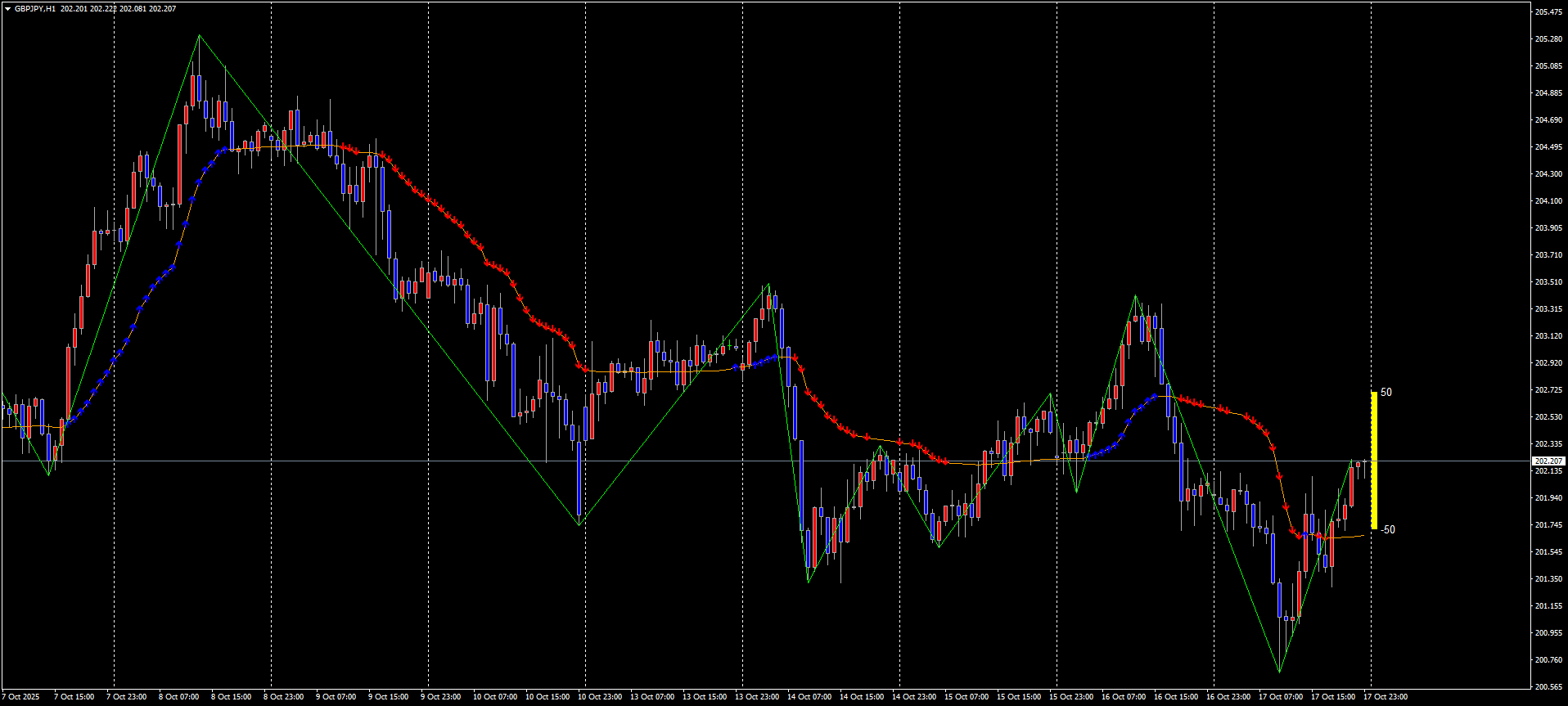Screen dimensions: 1568x706
Task: Click the 204.100 price scale label
Action: 1548,201
